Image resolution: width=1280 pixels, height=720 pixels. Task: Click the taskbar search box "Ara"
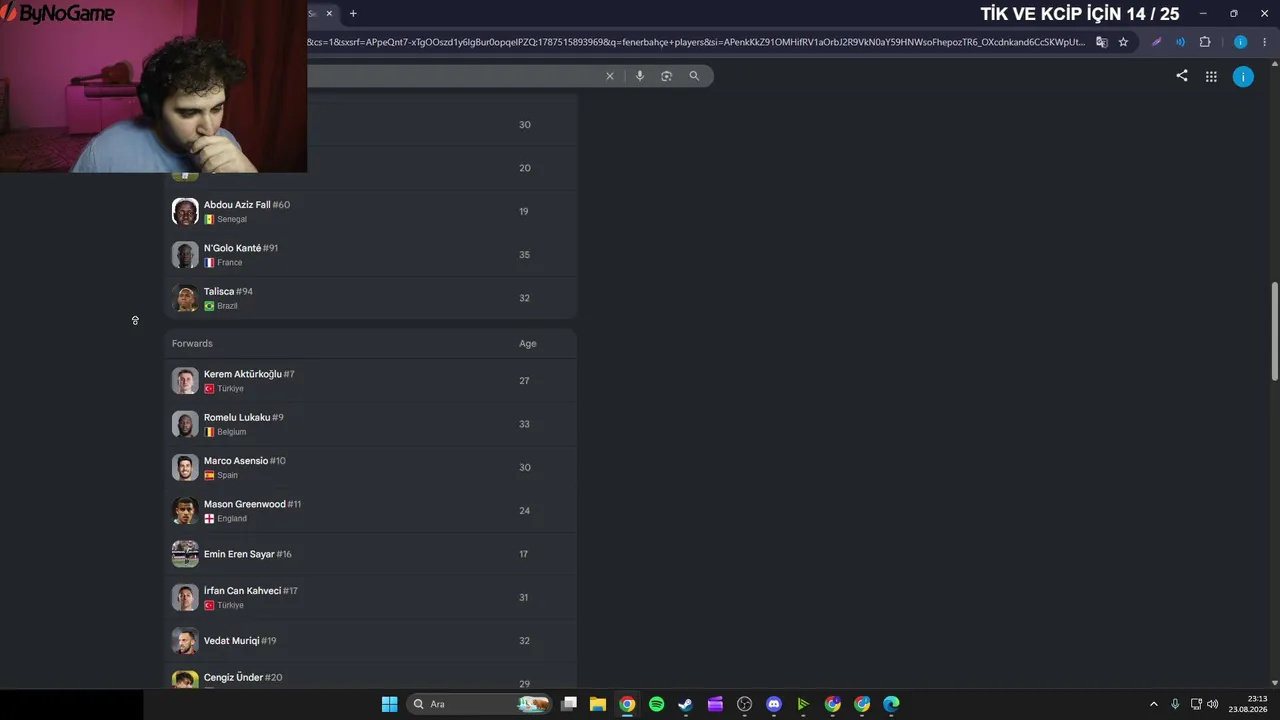click(x=480, y=704)
